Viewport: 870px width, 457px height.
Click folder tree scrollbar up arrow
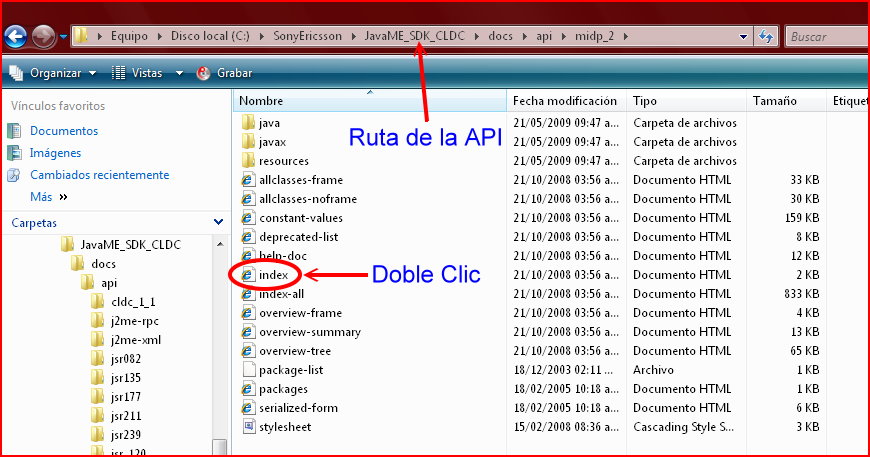(x=220, y=245)
